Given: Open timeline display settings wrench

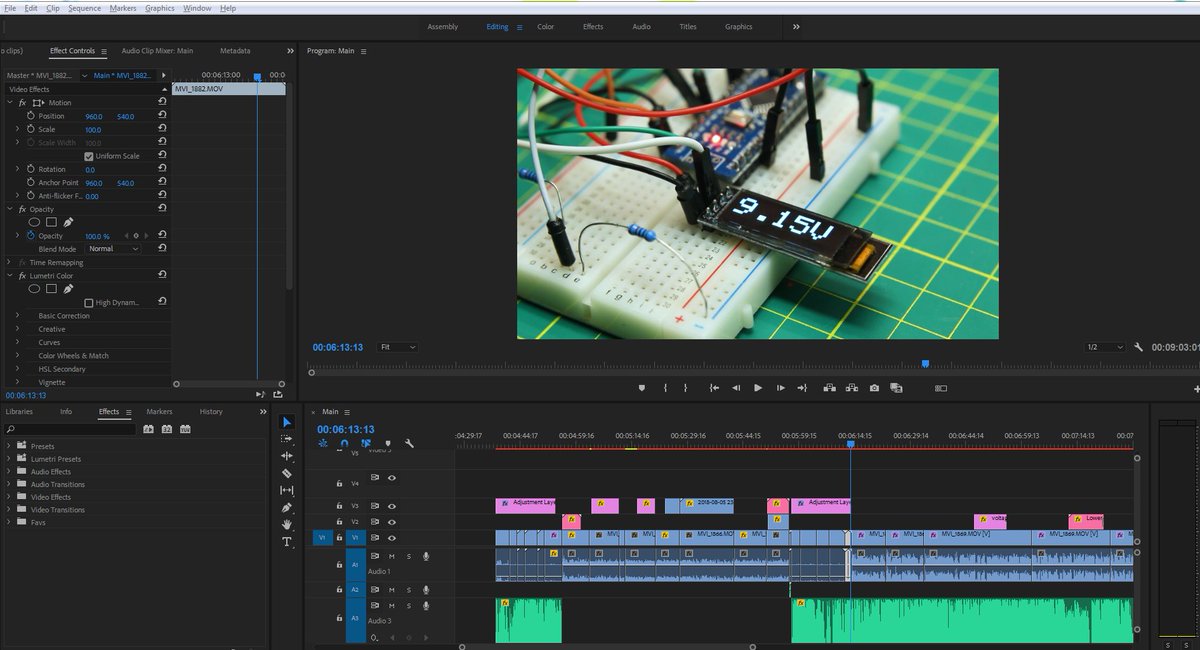Looking at the screenshot, I should pyautogui.click(x=409, y=443).
